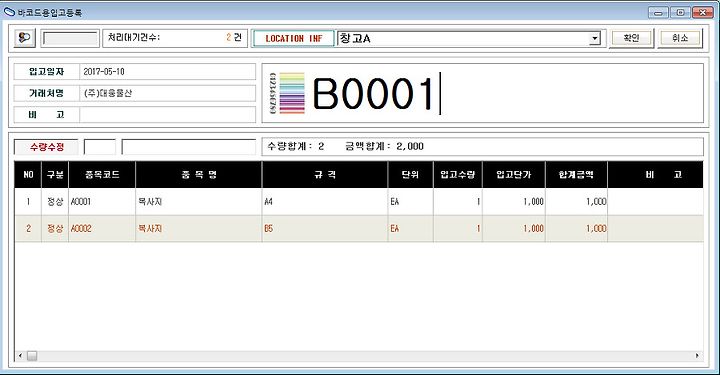Click the small quantity field beside 수량수정

[x=100, y=147]
